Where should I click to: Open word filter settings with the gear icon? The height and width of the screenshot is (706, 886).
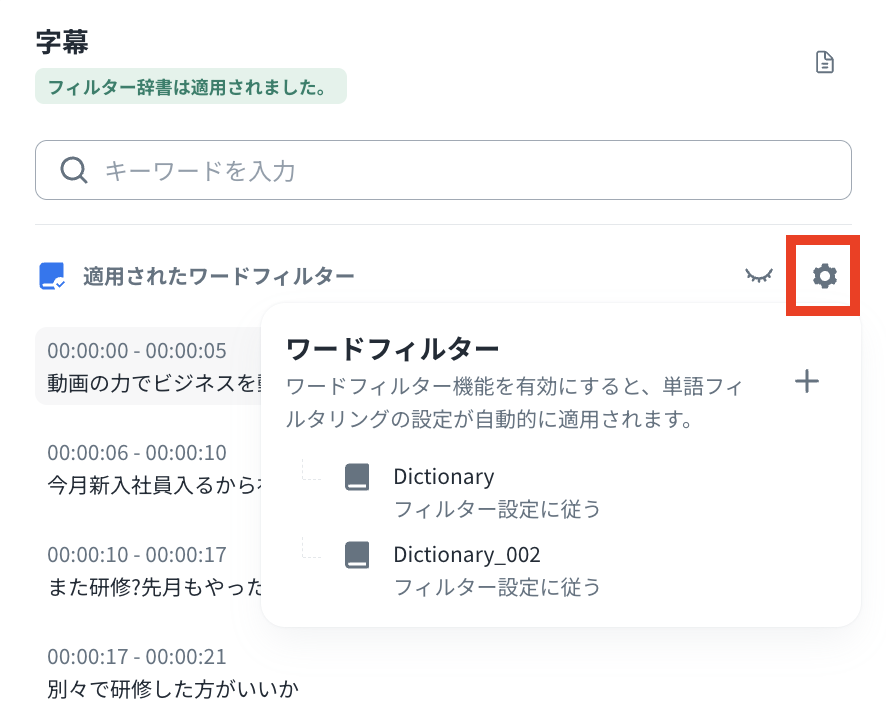824,276
